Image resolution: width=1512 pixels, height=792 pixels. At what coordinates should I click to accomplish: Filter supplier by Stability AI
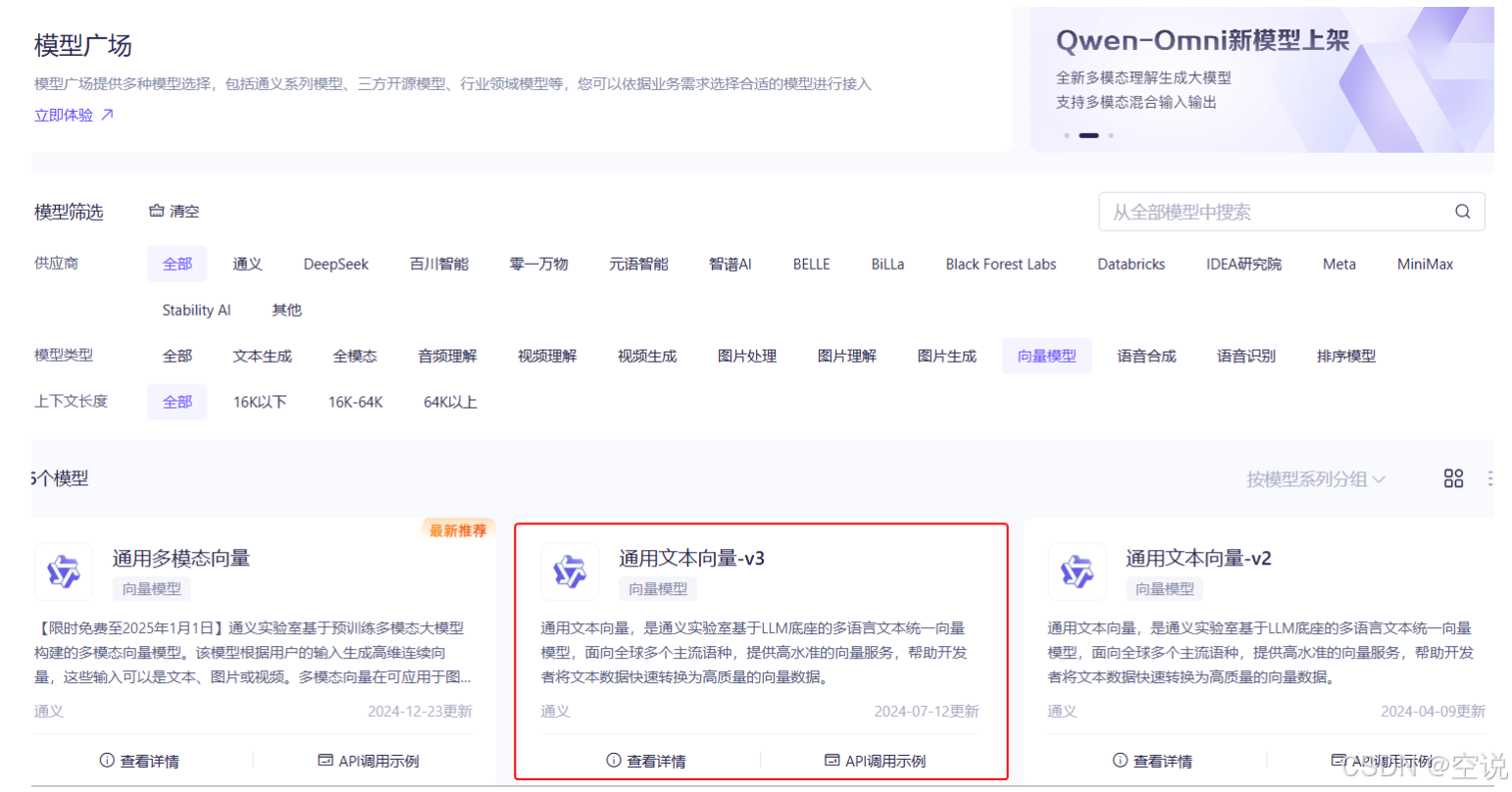point(196,310)
